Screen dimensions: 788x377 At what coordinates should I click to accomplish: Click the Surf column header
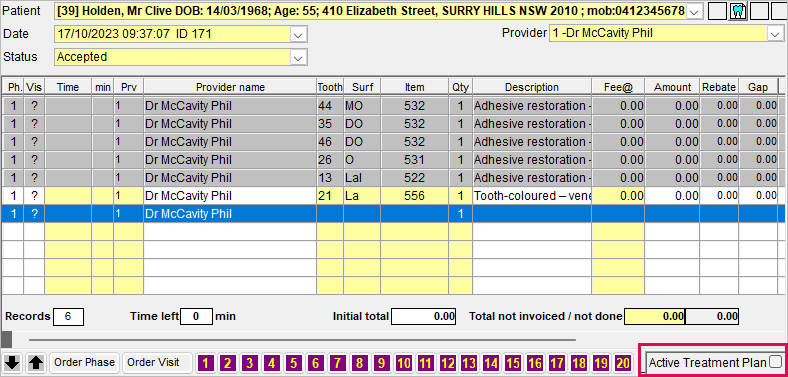click(x=362, y=87)
